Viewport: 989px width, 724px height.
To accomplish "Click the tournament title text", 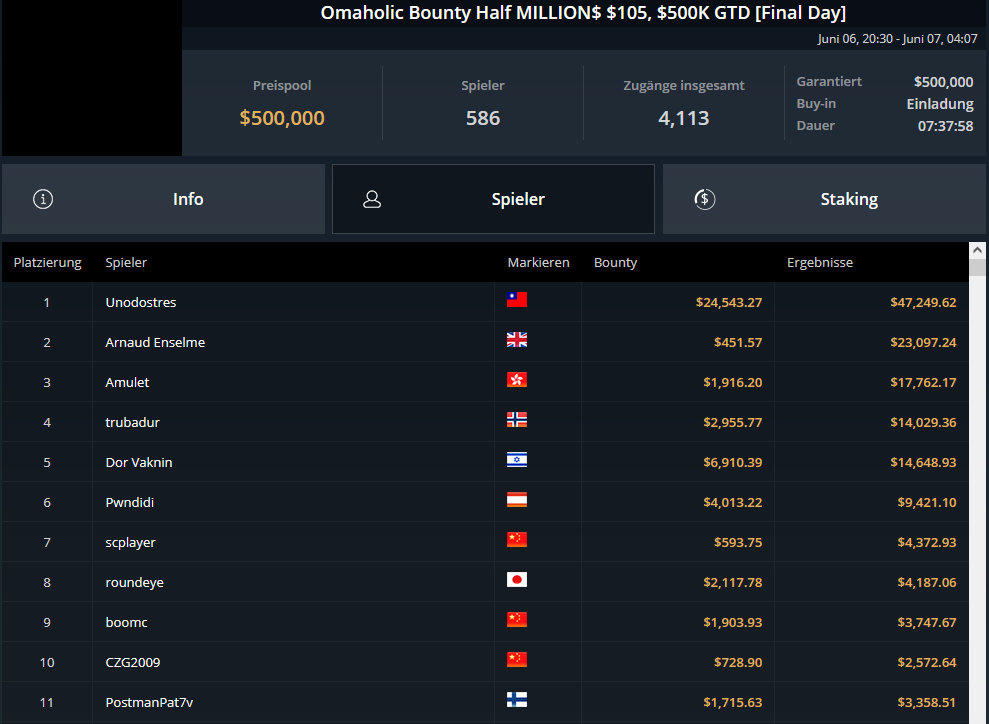I will (x=583, y=13).
